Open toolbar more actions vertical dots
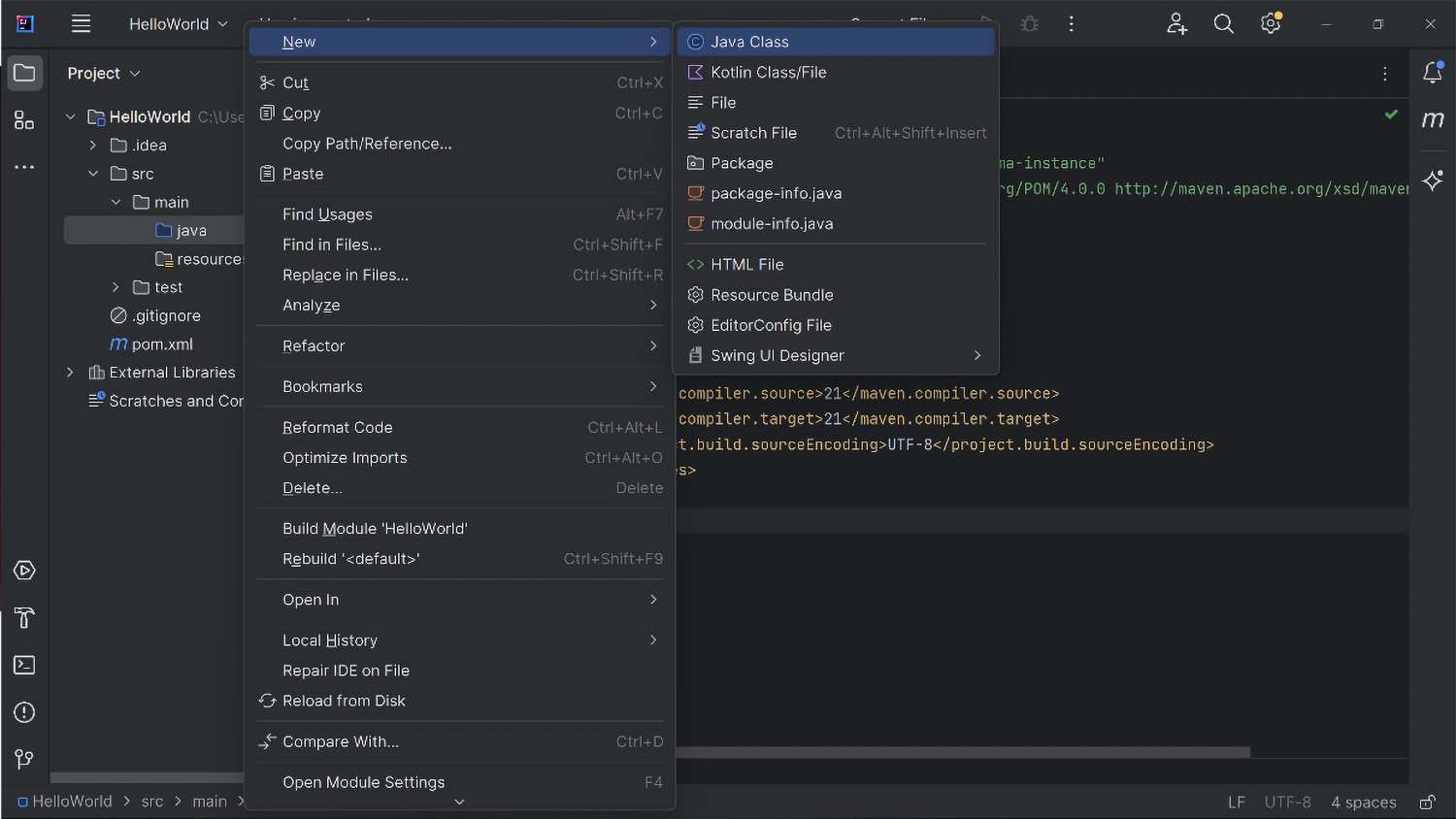This screenshot has height=819, width=1456. coord(1072,24)
